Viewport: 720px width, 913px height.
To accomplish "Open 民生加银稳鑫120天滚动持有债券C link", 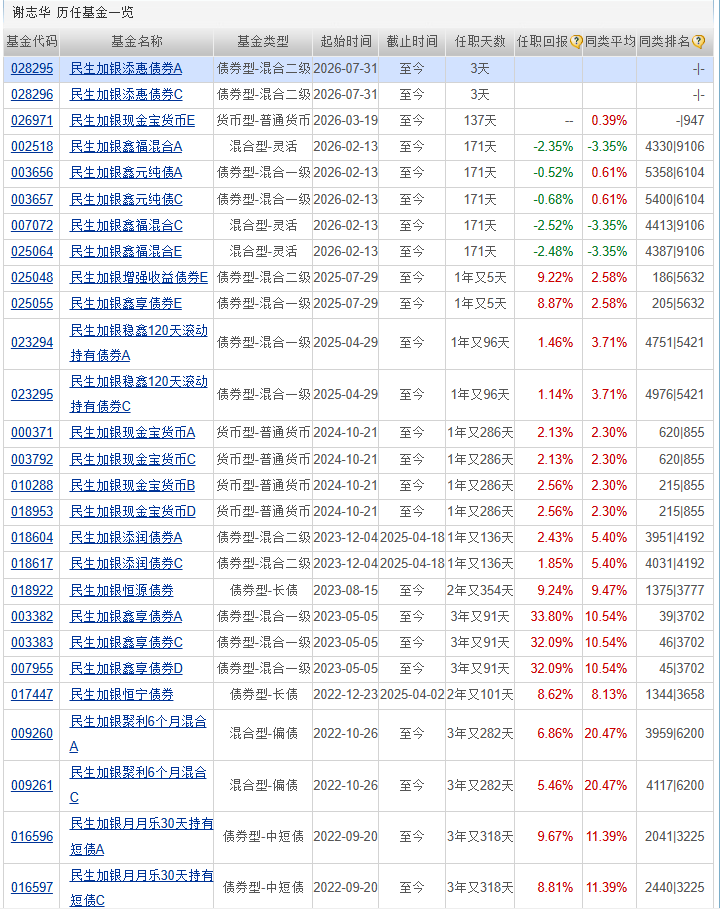I will [x=139, y=394].
